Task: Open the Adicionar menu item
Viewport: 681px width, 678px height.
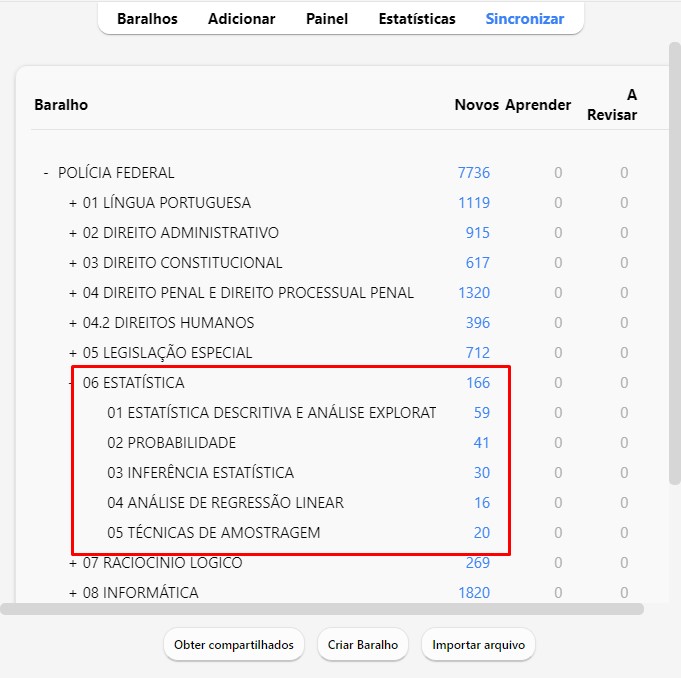Action: [241, 19]
